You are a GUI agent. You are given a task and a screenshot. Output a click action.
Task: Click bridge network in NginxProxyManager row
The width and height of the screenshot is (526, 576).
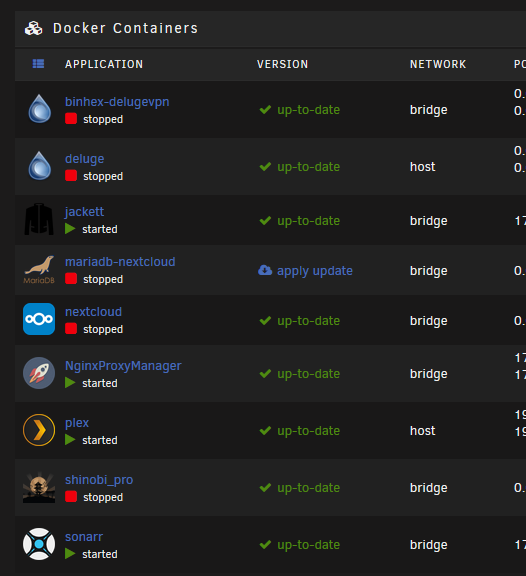point(429,374)
